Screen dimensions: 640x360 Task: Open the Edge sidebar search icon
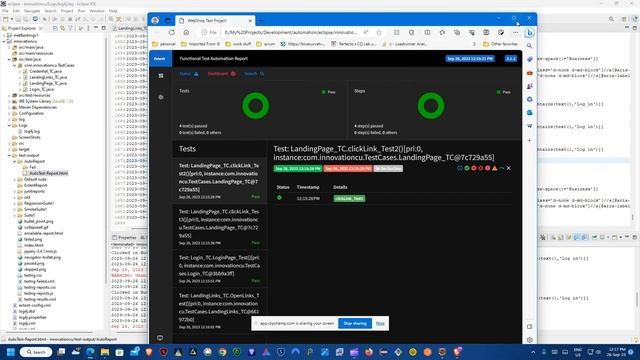529,46
